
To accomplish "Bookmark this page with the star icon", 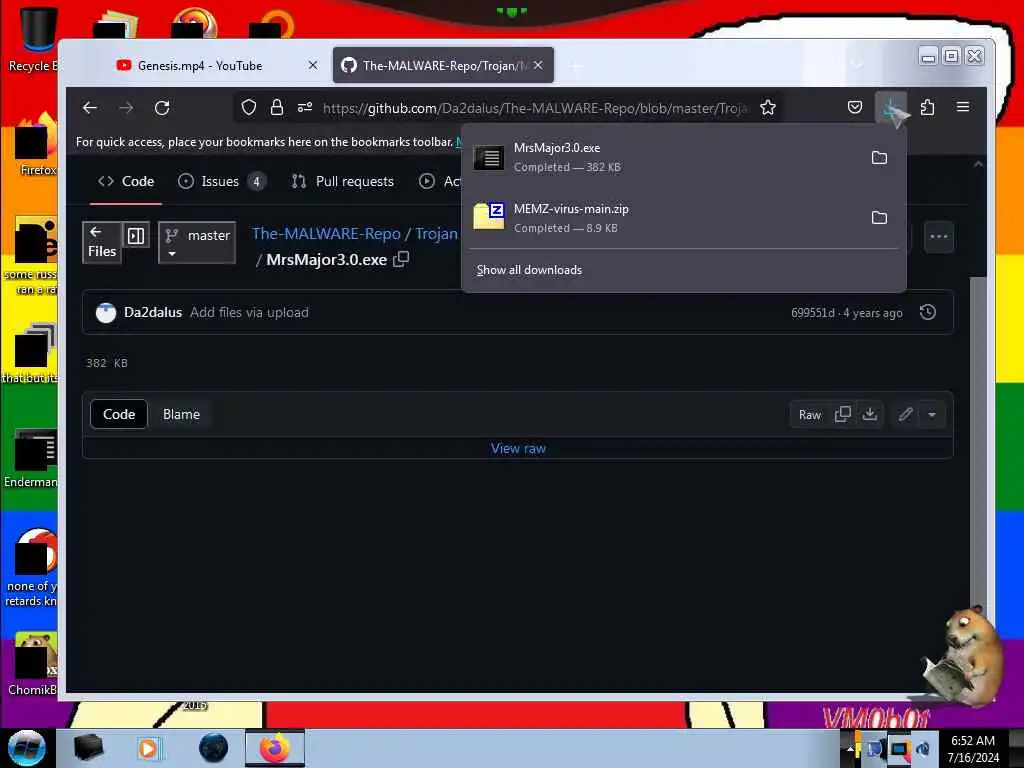I will coord(768,107).
